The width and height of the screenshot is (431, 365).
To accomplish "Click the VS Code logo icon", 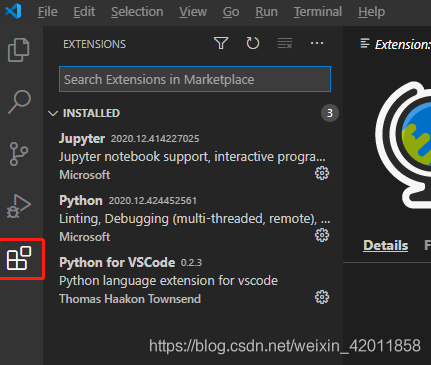I will point(13,11).
